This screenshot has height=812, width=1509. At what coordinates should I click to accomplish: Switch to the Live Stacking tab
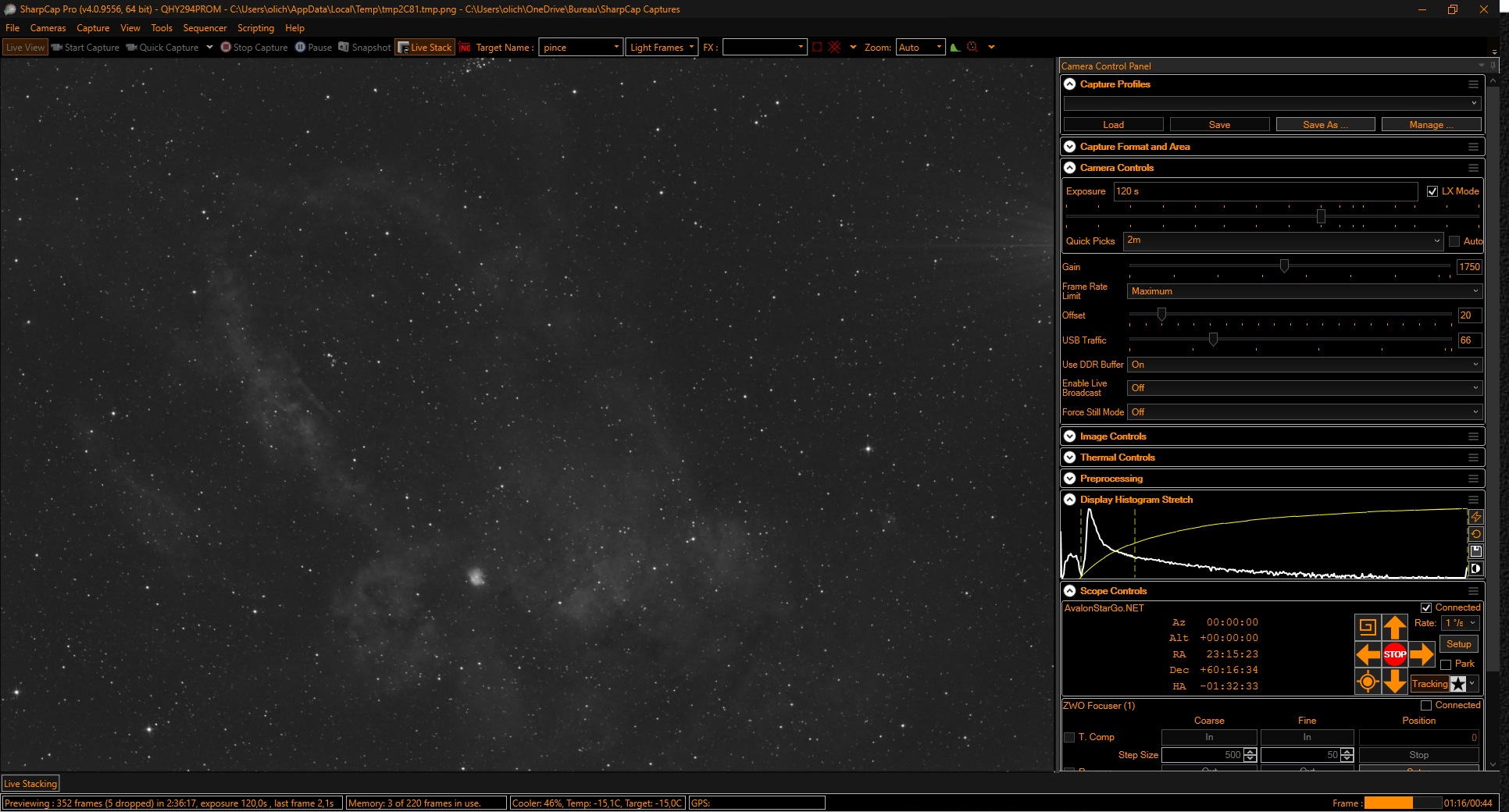click(30, 784)
